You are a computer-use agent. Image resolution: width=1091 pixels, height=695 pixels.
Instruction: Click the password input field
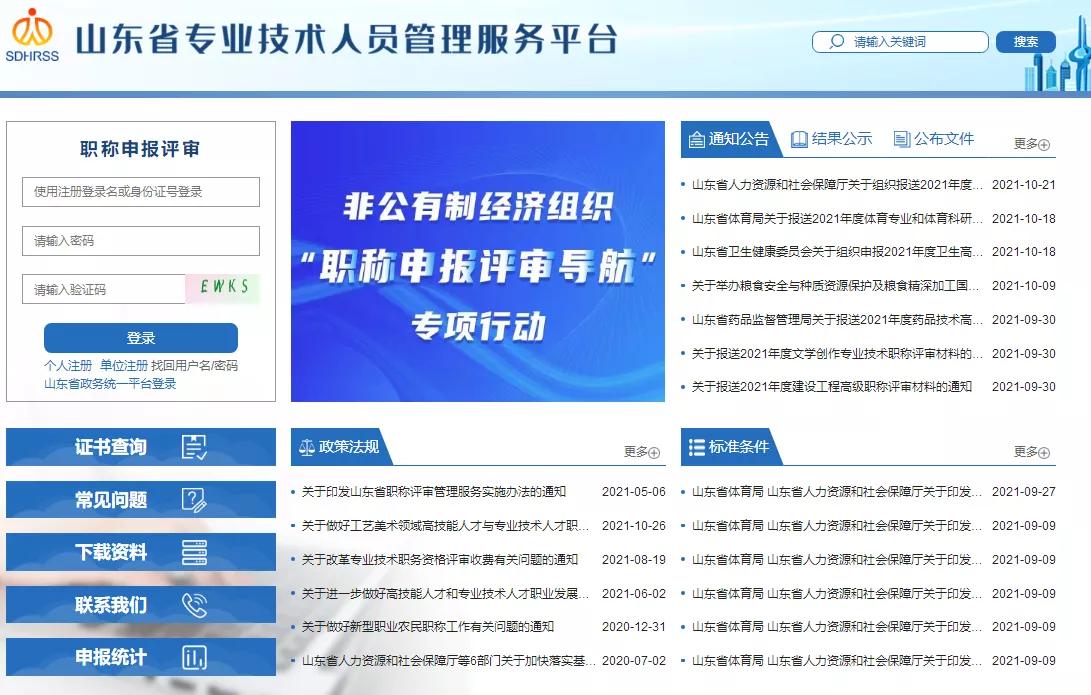click(x=140, y=240)
